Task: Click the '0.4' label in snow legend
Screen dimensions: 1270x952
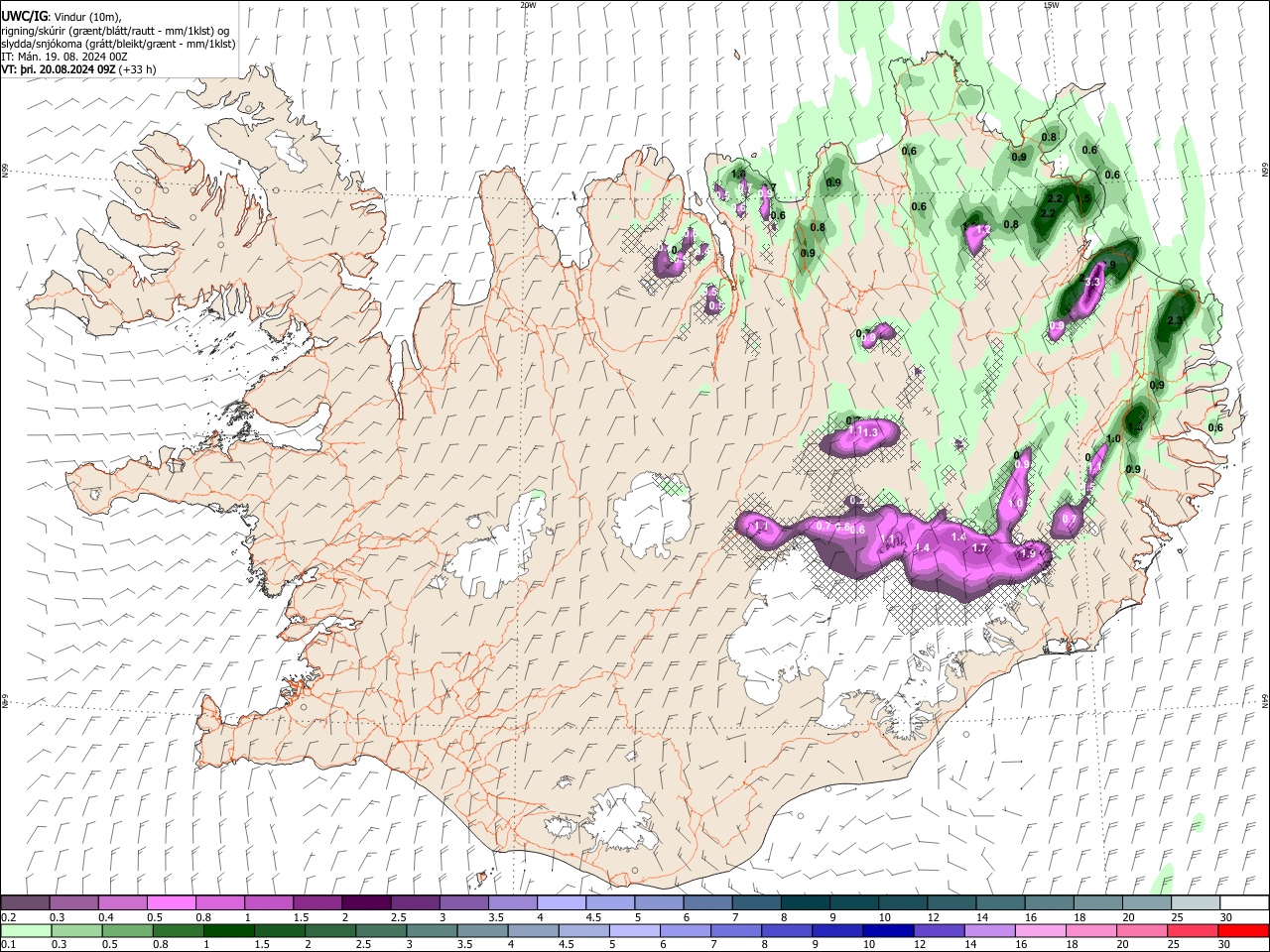Action: [x=106, y=917]
